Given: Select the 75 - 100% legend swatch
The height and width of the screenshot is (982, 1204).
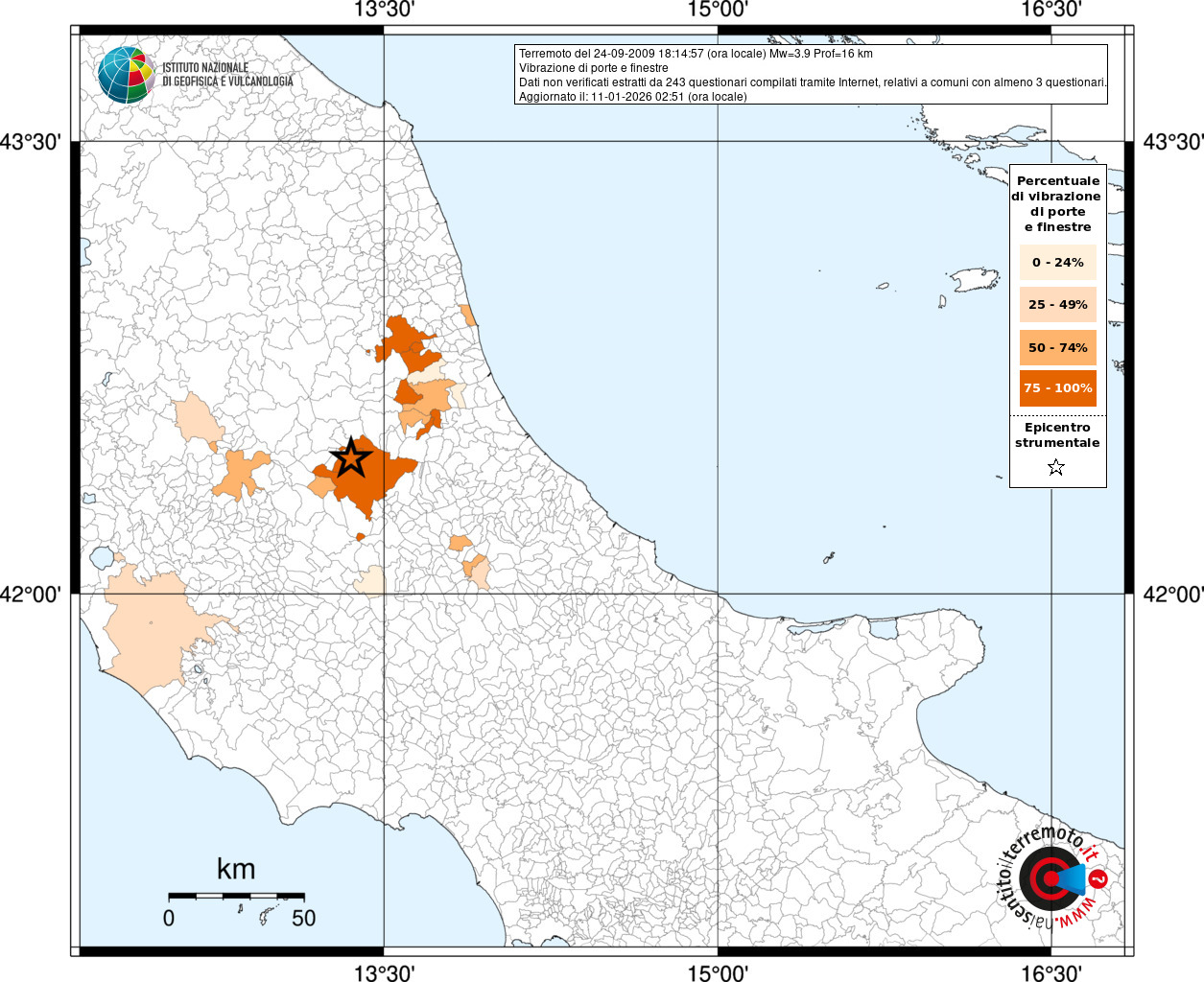Looking at the screenshot, I should click(x=1057, y=388).
